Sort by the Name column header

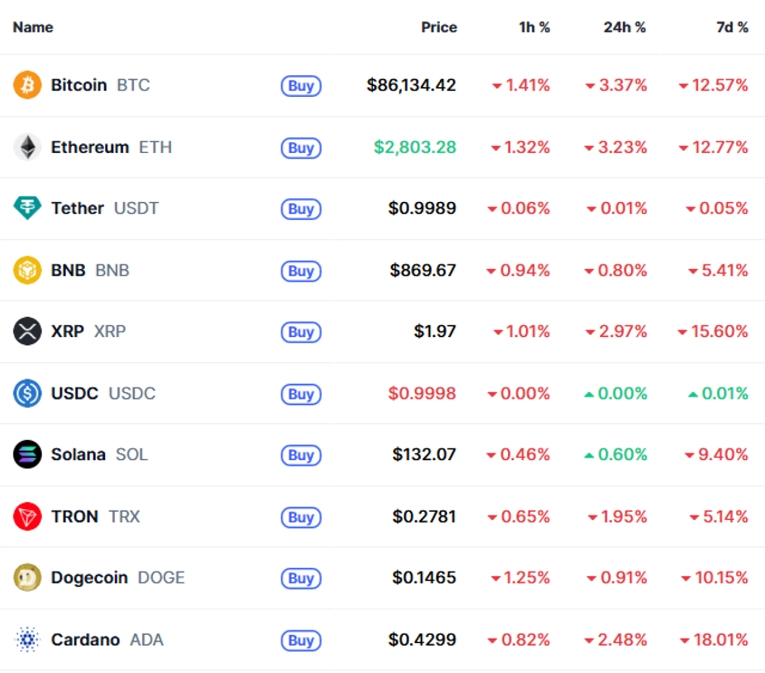point(33,27)
